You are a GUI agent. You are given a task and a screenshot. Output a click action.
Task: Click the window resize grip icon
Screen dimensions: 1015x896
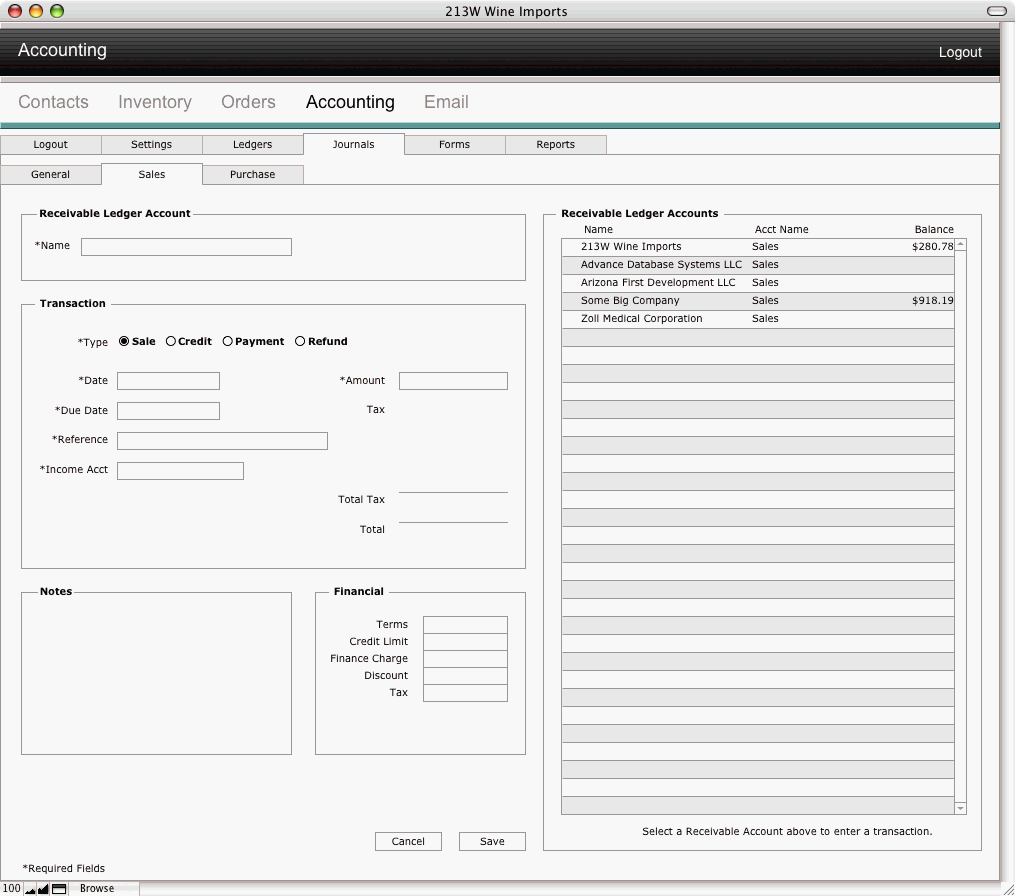(x=1008, y=890)
